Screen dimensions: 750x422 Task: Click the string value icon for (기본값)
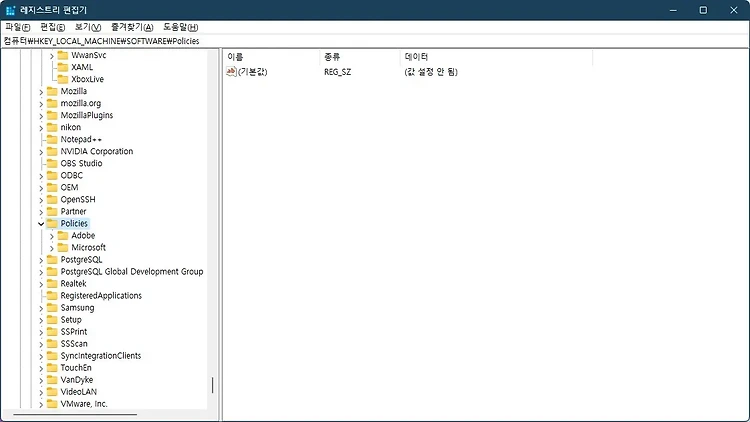pyautogui.click(x=231, y=72)
